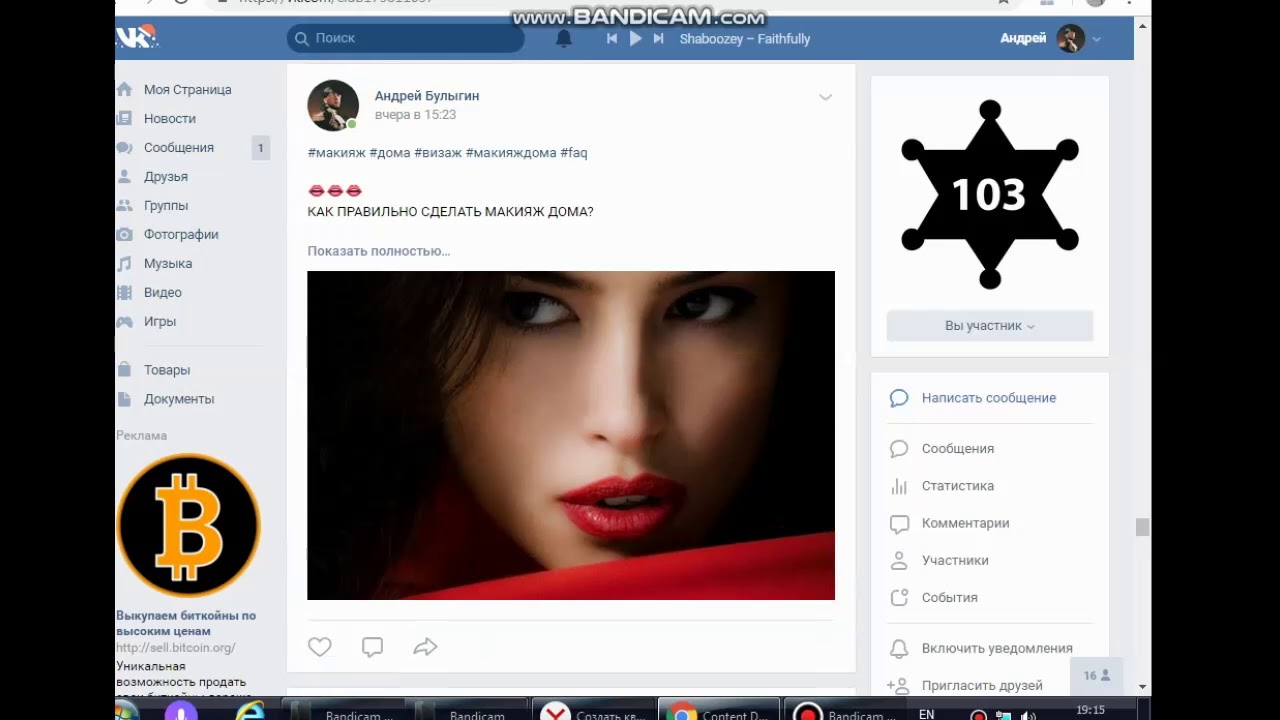Expand post with Показать полностью
1280x720 pixels.
(379, 251)
